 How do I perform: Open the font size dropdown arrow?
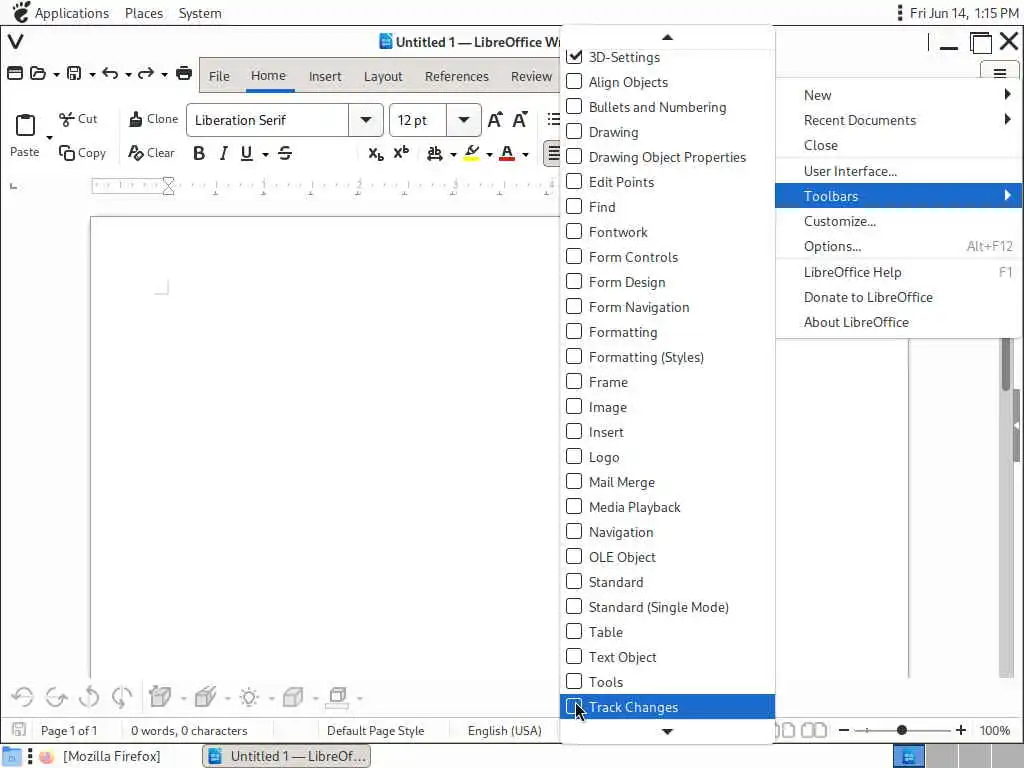coord(464,120)
